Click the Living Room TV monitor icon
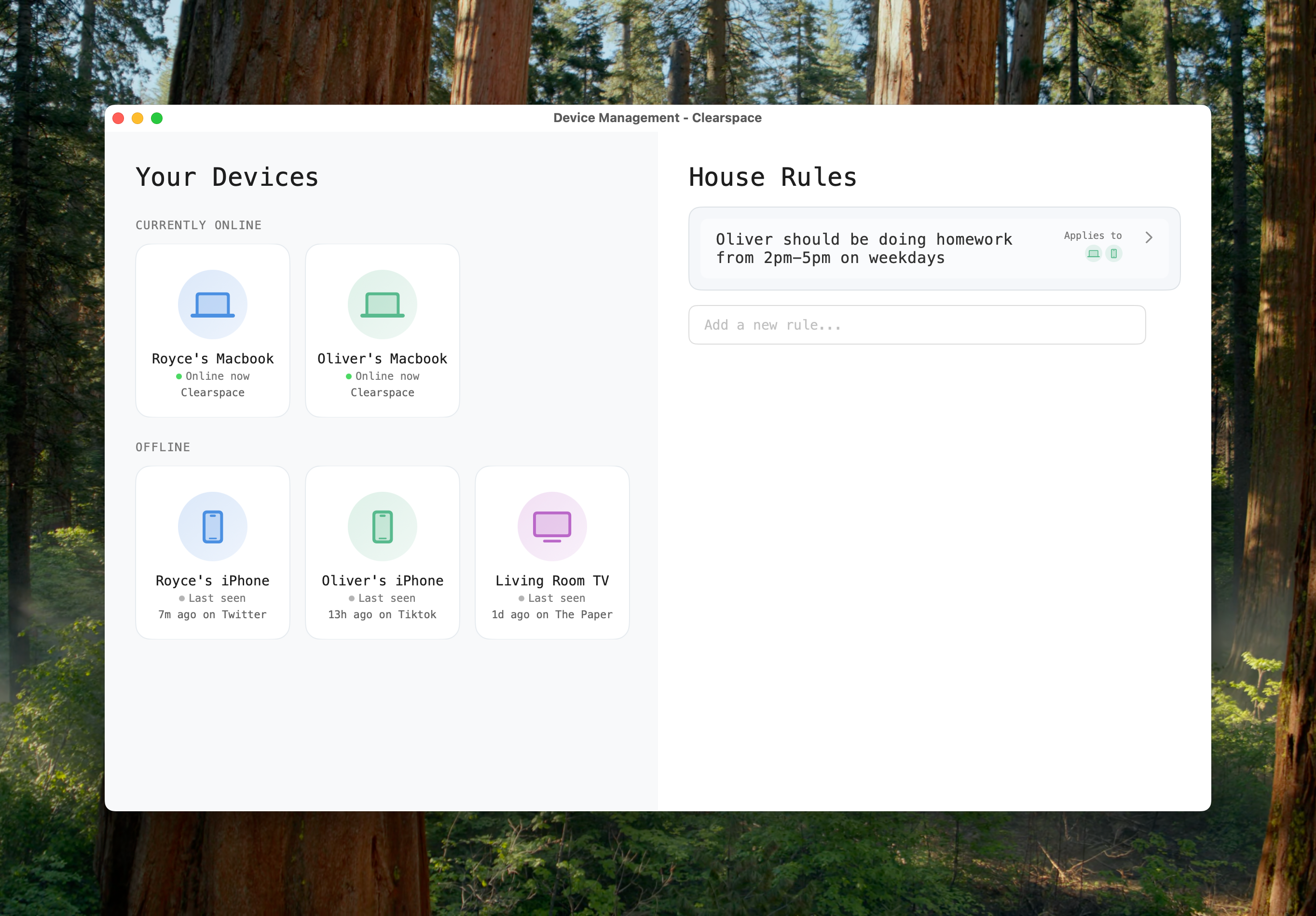Screen dimensions: 1316x916 click(551, 527)
